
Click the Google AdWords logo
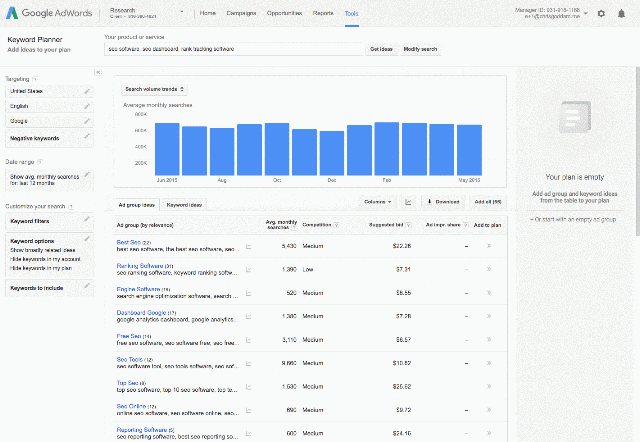(49, 13)
